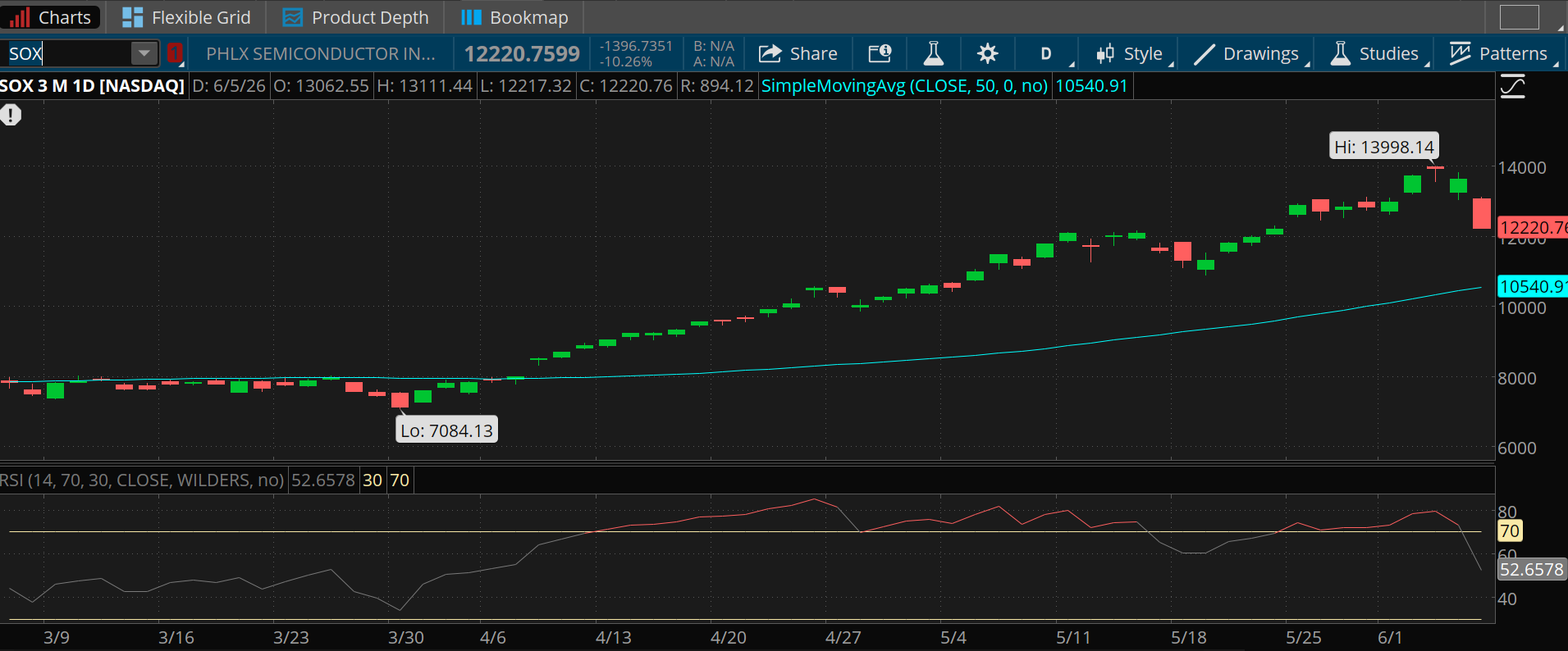Open the Patterns menu
Viewport: 1568px width, 651px height.
coord(1499,53)
